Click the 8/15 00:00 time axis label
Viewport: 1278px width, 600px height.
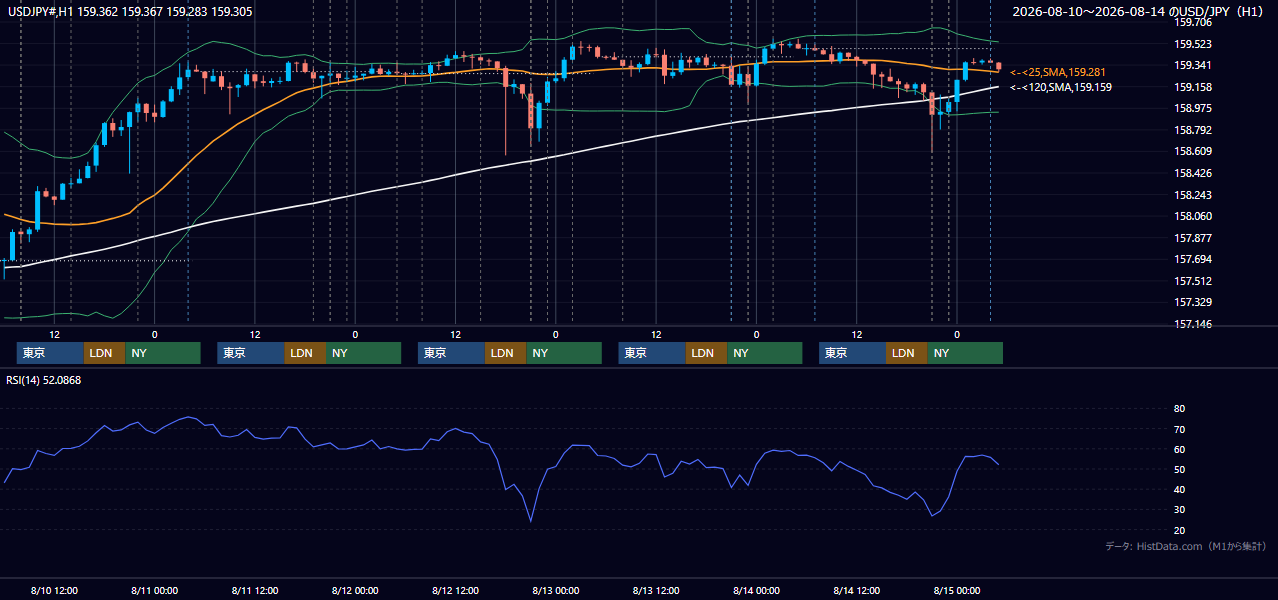[957, 590]
